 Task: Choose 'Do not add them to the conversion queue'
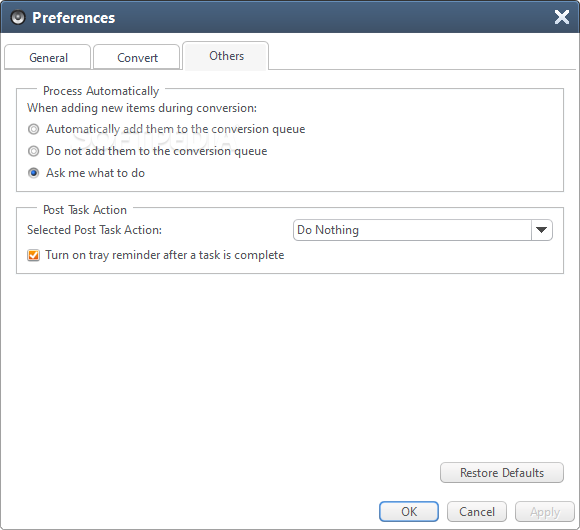coord(33,151)
